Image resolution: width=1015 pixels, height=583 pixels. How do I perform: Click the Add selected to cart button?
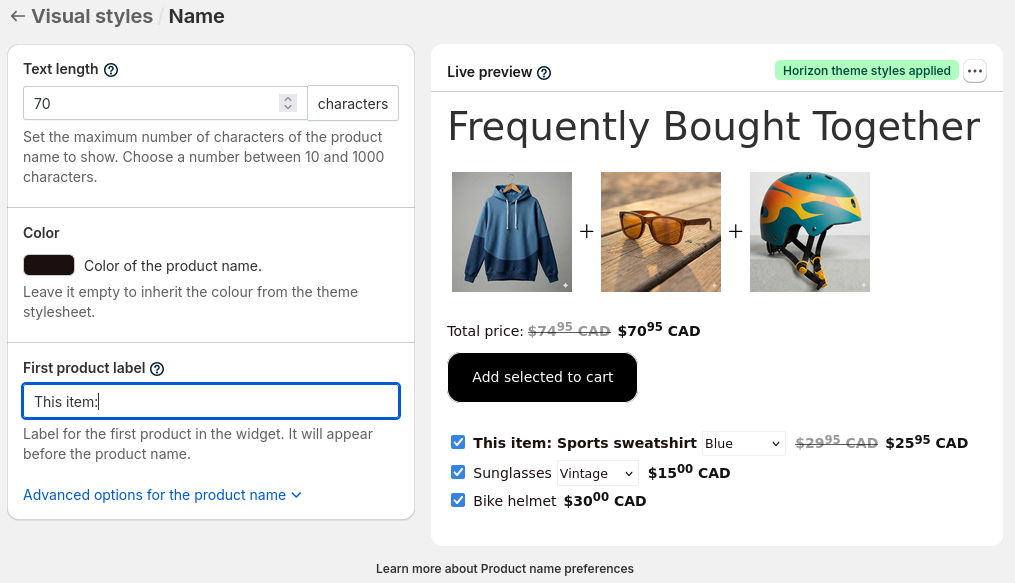[542, 377]
